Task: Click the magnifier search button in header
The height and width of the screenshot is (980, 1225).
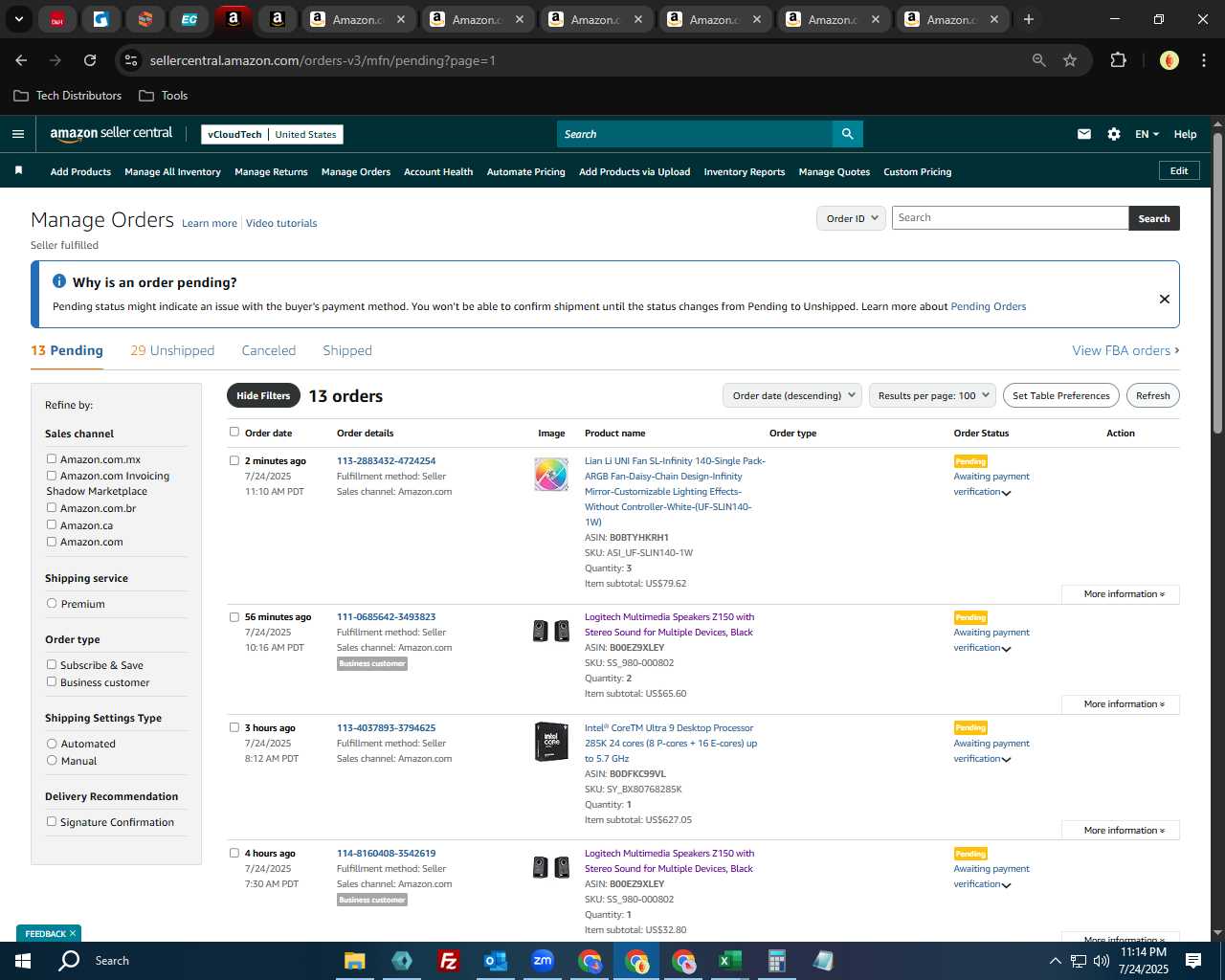Action: (x=847, y=134)
